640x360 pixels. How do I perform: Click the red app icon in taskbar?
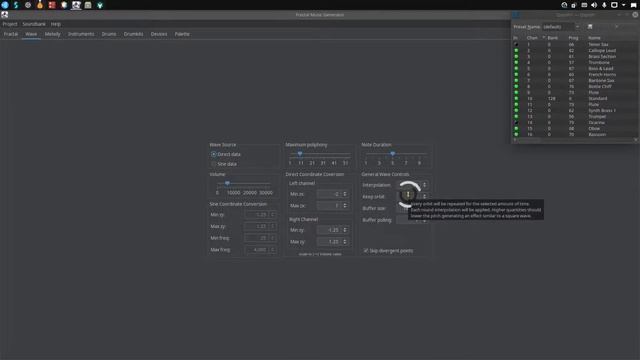tap(52, 5)
